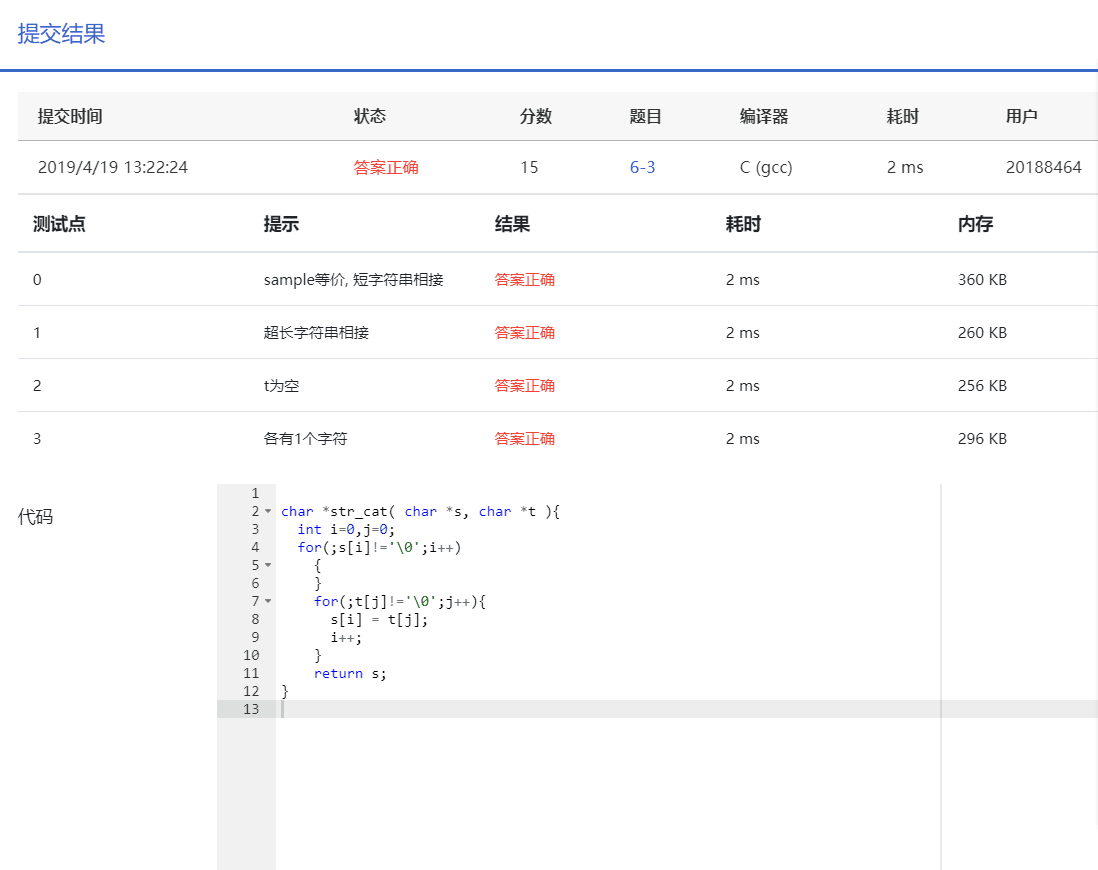
Task: Click the 结果 column header
Action: tap(512, 224)
